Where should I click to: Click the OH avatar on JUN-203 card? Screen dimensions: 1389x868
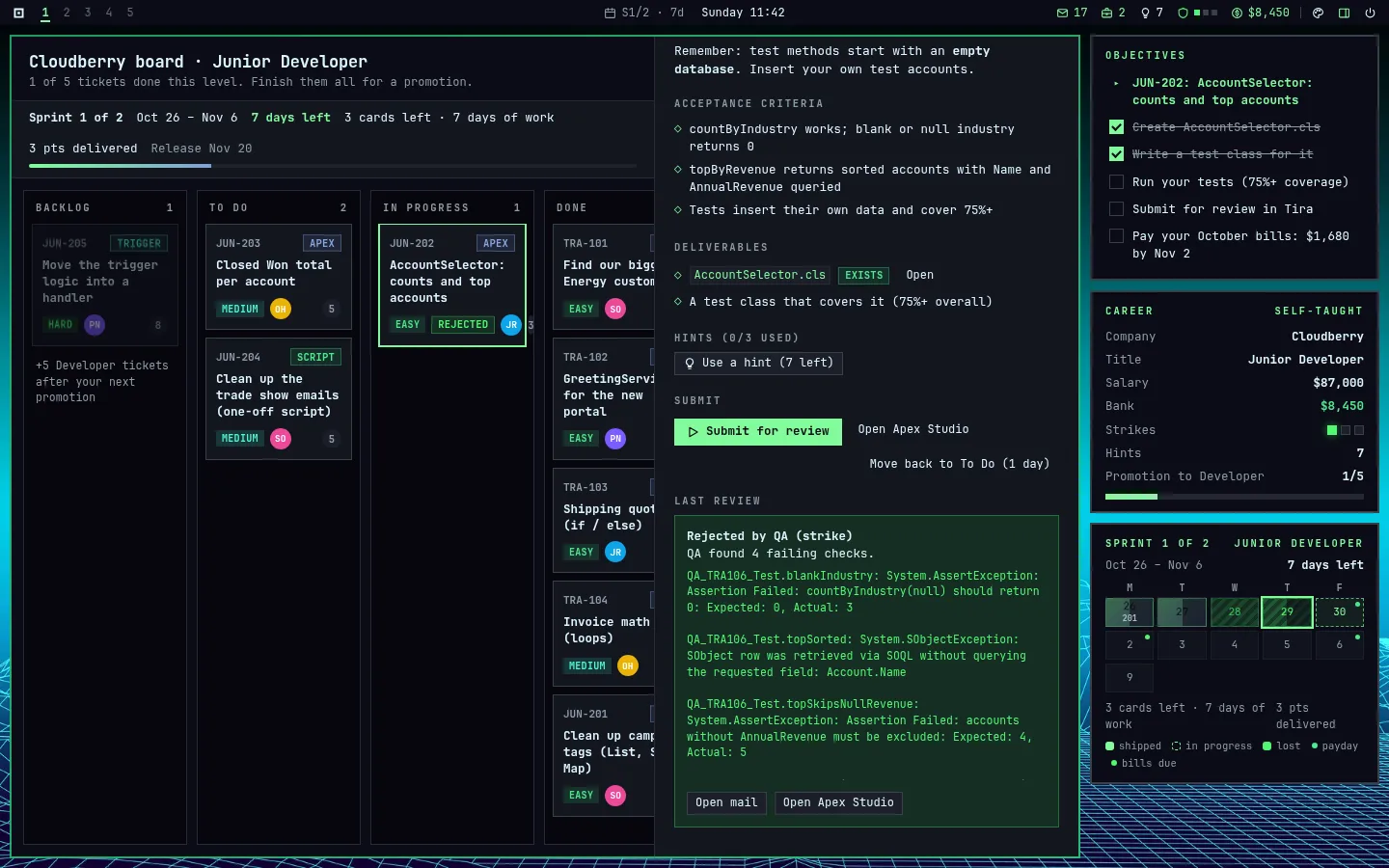click(281, 309)
